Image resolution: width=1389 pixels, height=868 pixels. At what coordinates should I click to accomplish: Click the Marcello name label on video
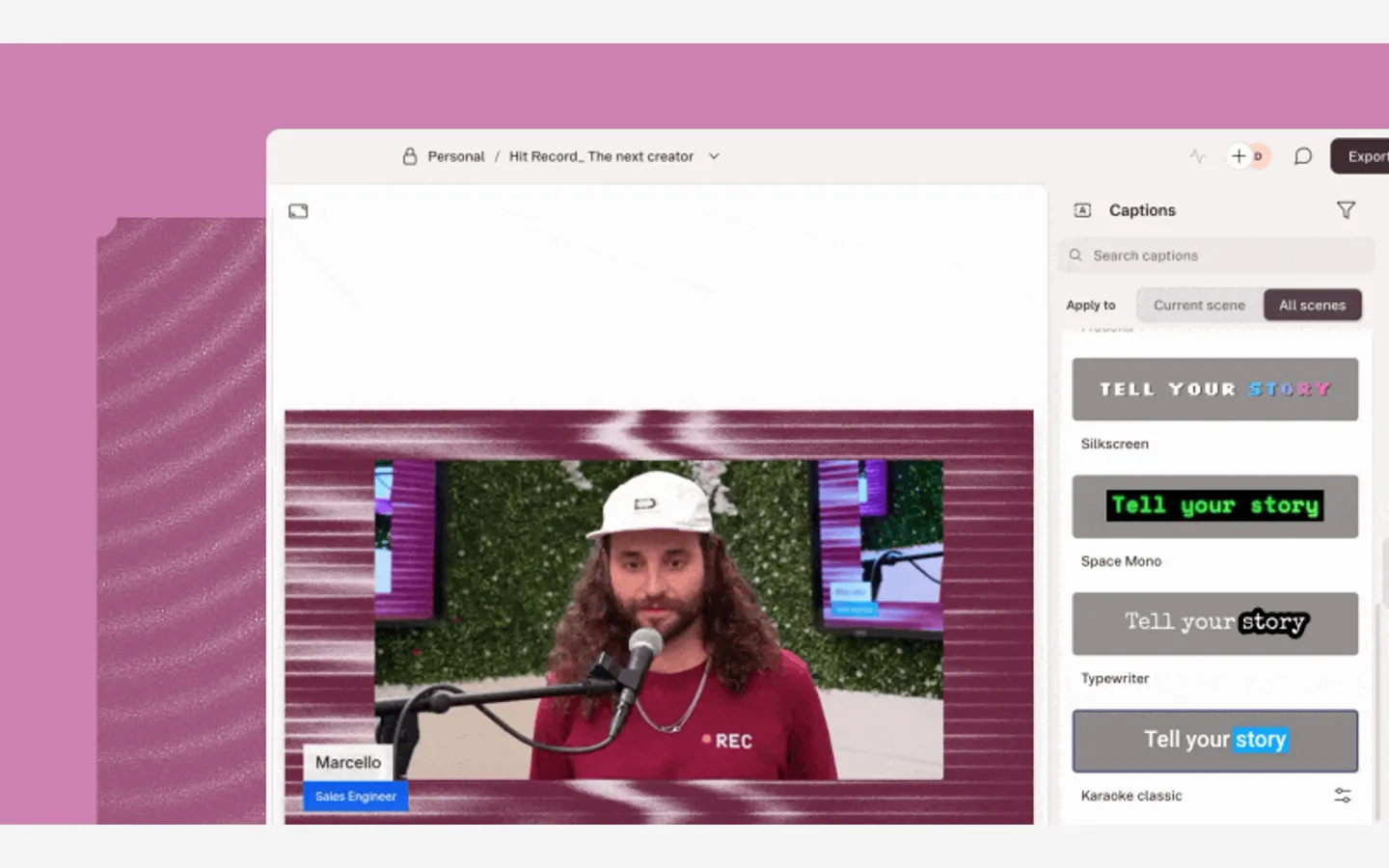click(x=348, y=762)
